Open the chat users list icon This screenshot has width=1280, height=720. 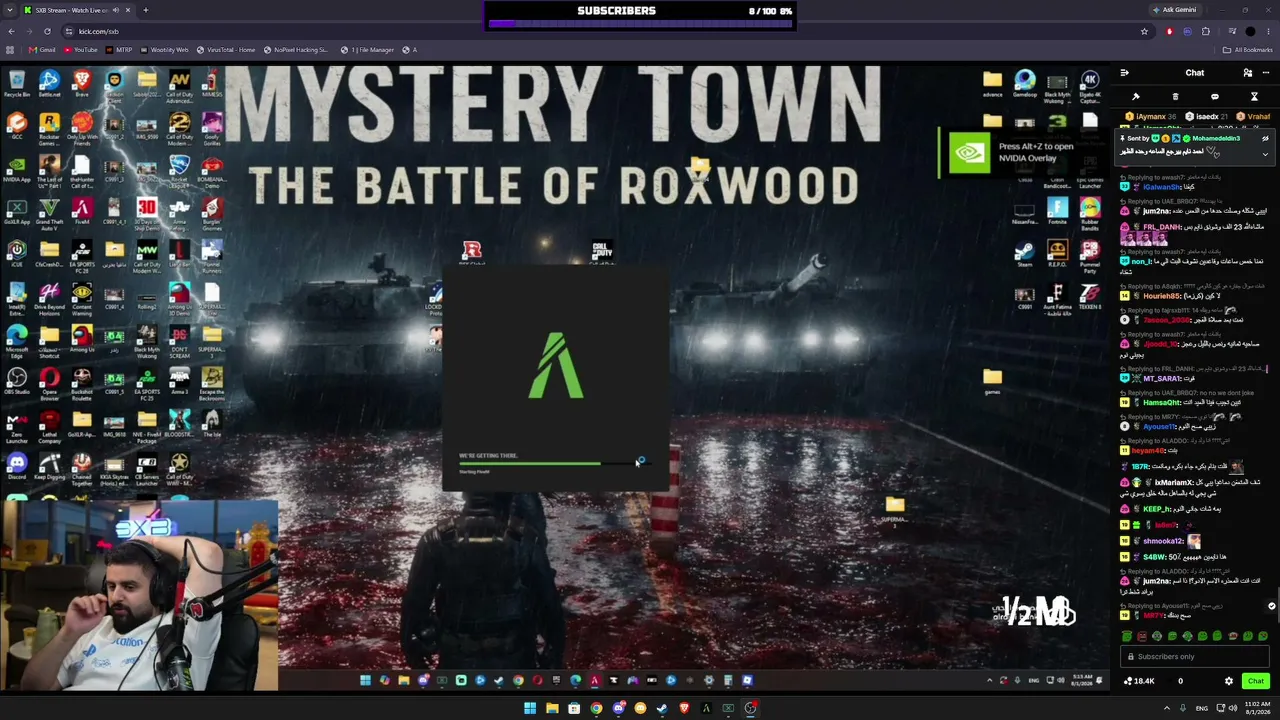[x=1247, y=73]
